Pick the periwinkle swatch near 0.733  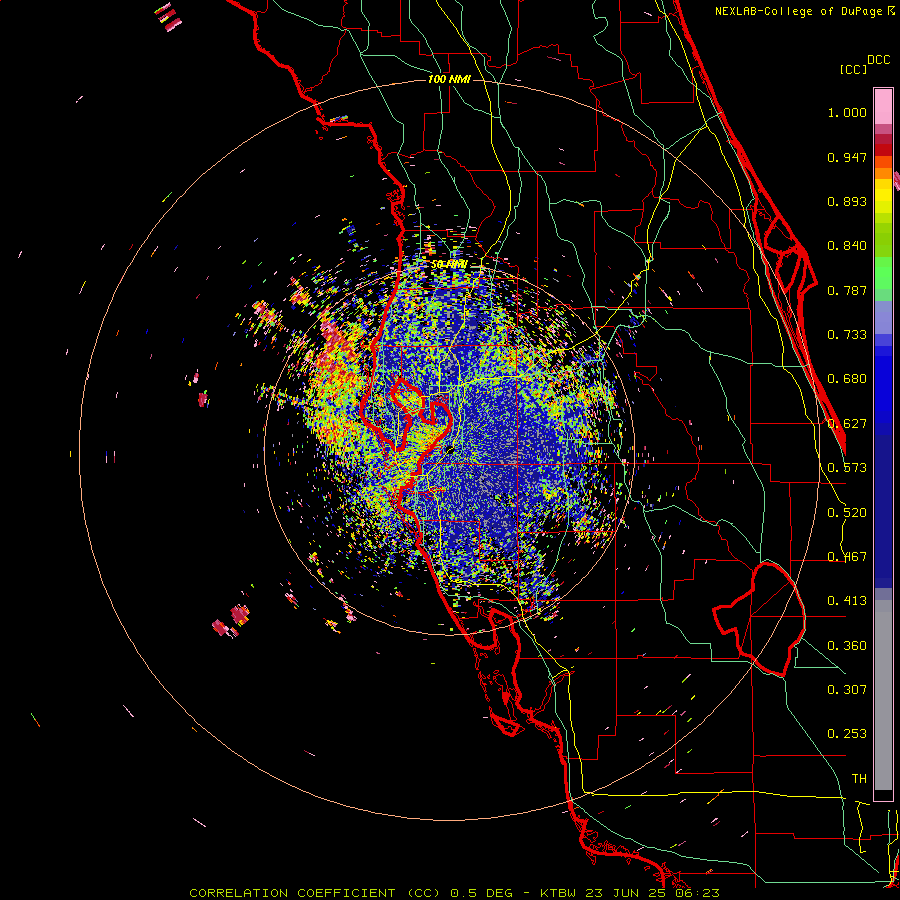(883, 317)
